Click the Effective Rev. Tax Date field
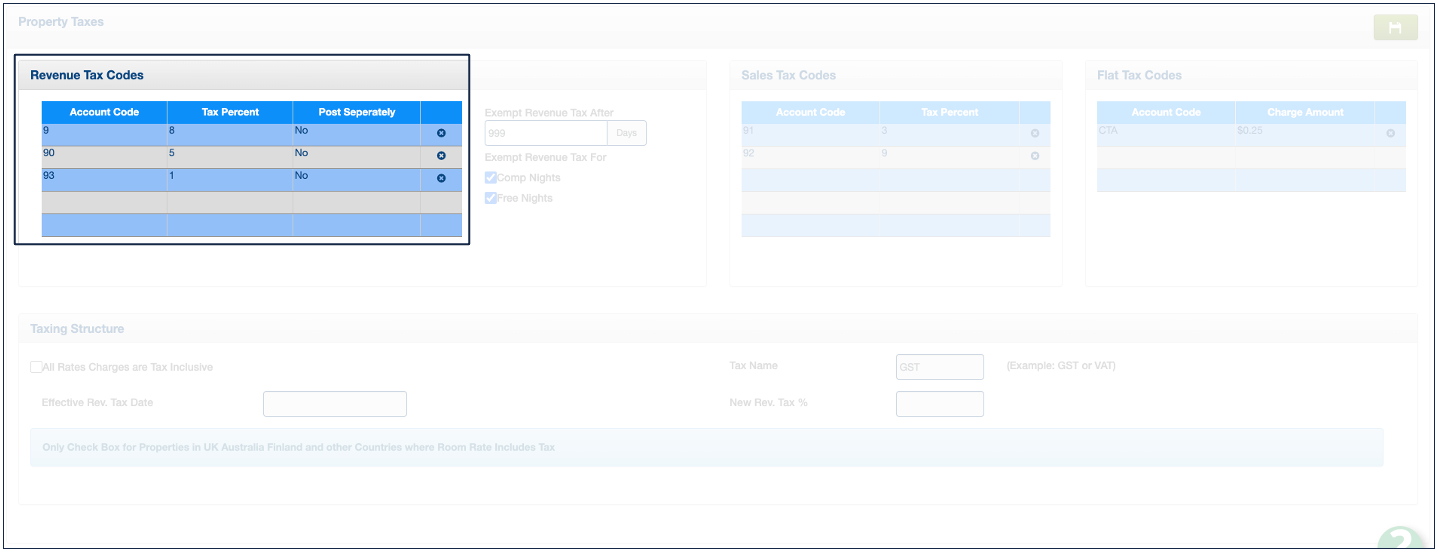1438x553 pixels. (x=334, y=404)
